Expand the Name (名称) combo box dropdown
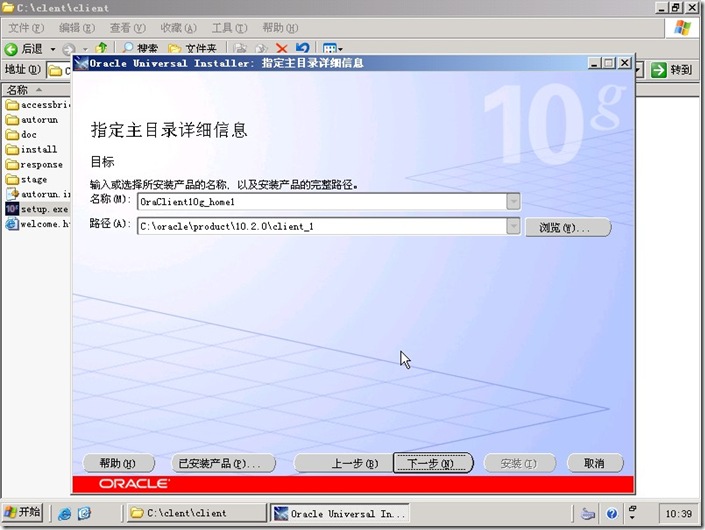705x530 pixels. 513,201
